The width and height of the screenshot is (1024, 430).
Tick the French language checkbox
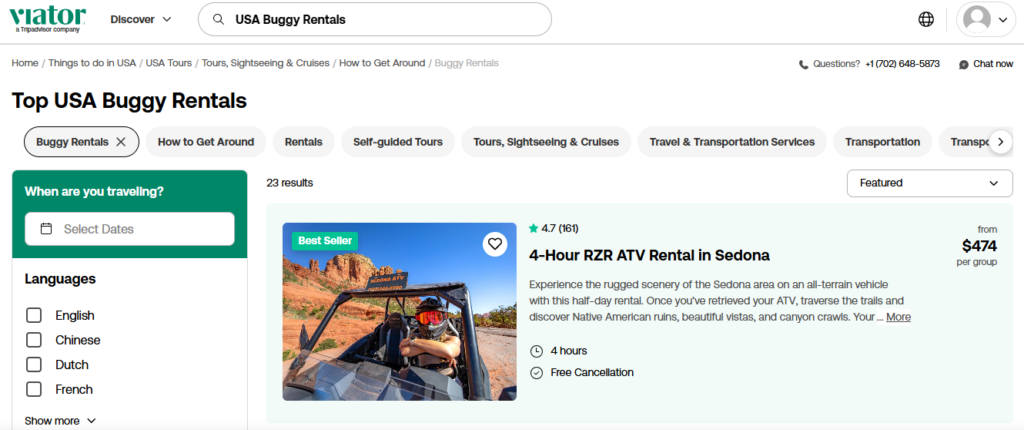click(33, 389)
